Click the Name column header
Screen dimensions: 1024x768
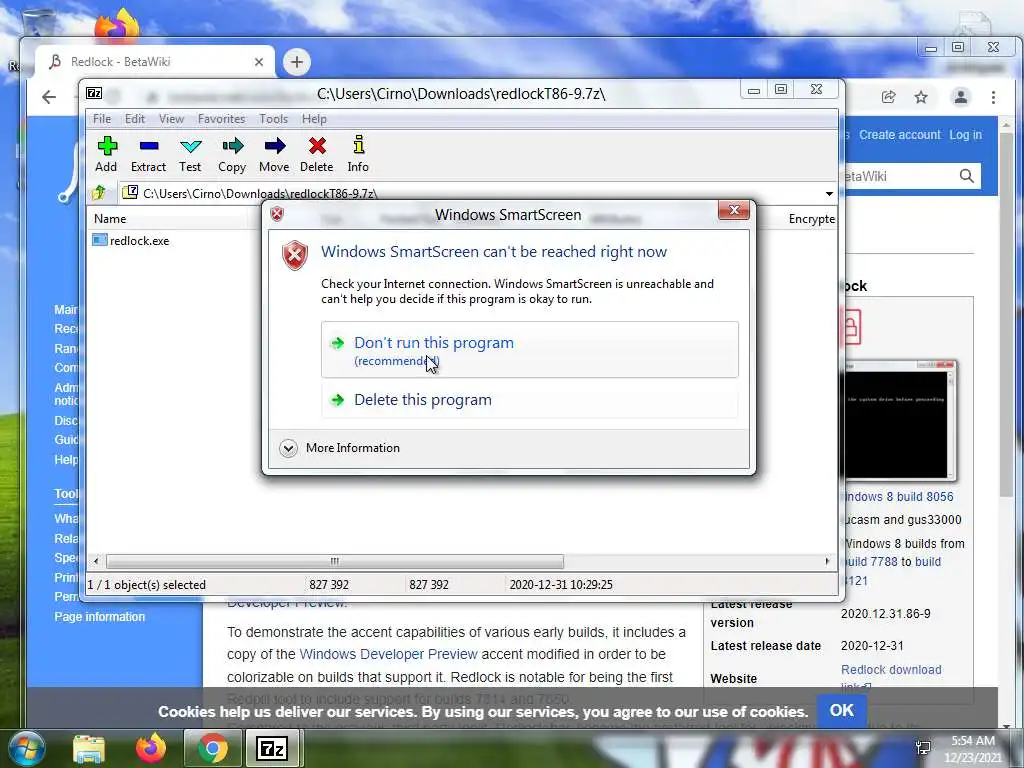(110, 219)
